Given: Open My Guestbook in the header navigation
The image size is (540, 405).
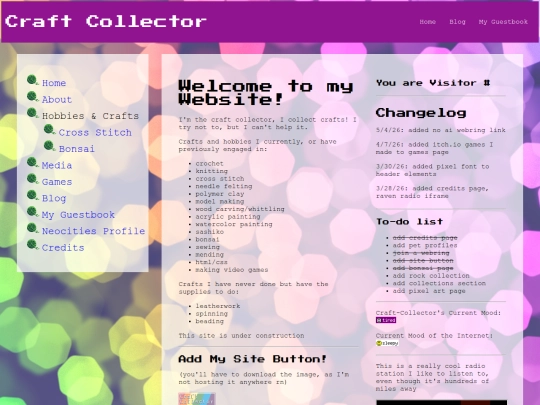Looking at the screenshot, I should click(x=503, y=22).
